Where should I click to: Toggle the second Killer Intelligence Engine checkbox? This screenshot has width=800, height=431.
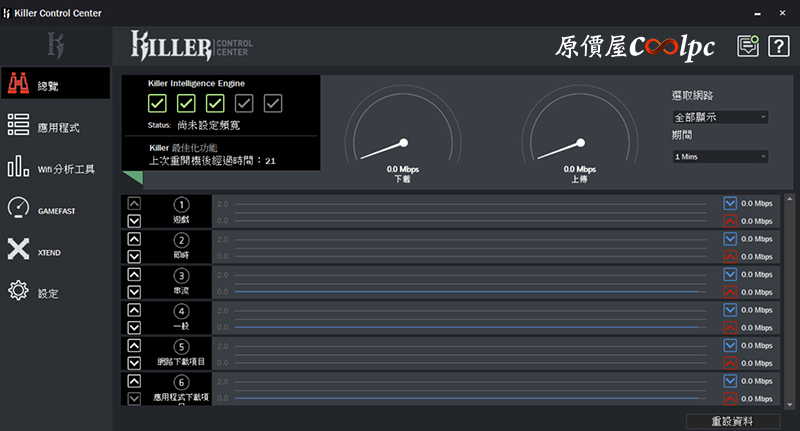[186, 104]
